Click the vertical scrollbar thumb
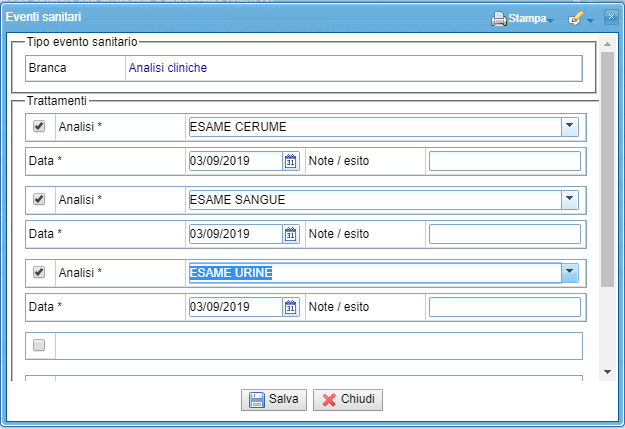625x429 pixels. tap(607, 169)
